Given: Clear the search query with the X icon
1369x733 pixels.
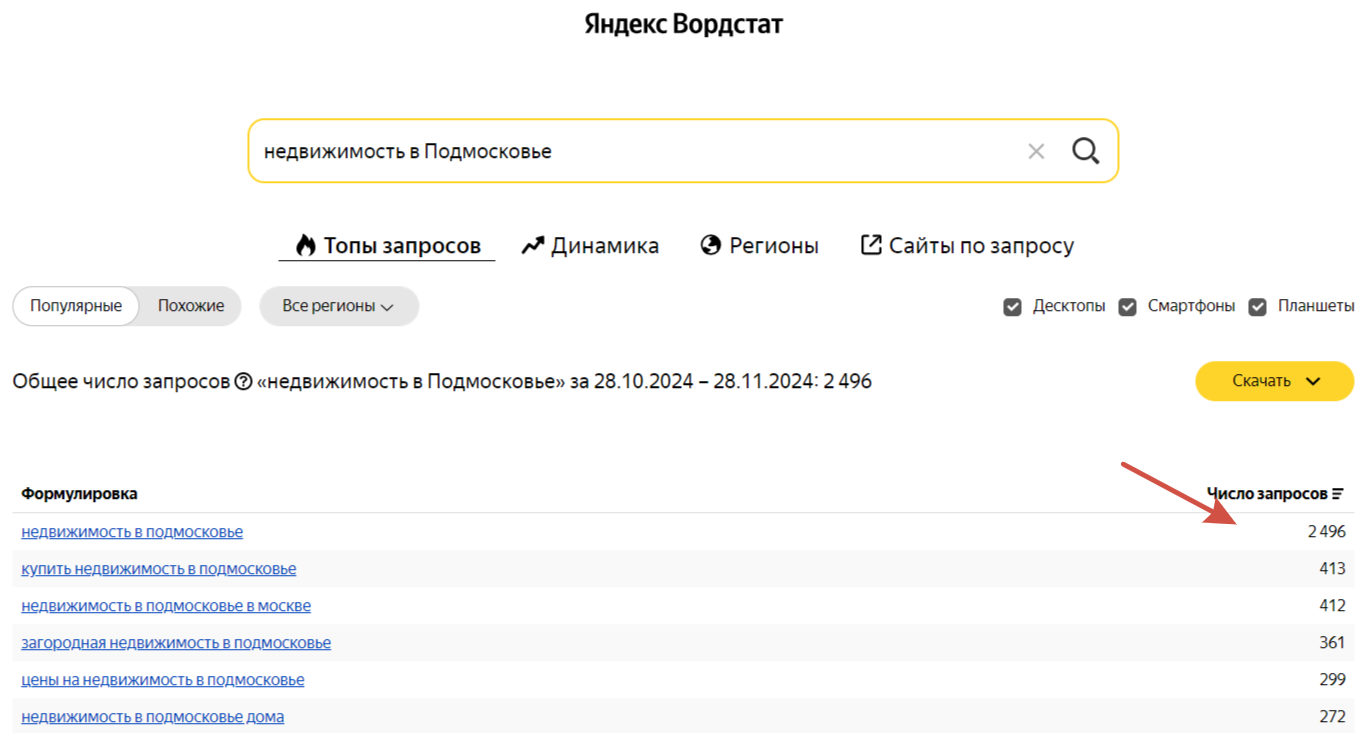Looking at the screenshot, I should (x=1036, y=152).
